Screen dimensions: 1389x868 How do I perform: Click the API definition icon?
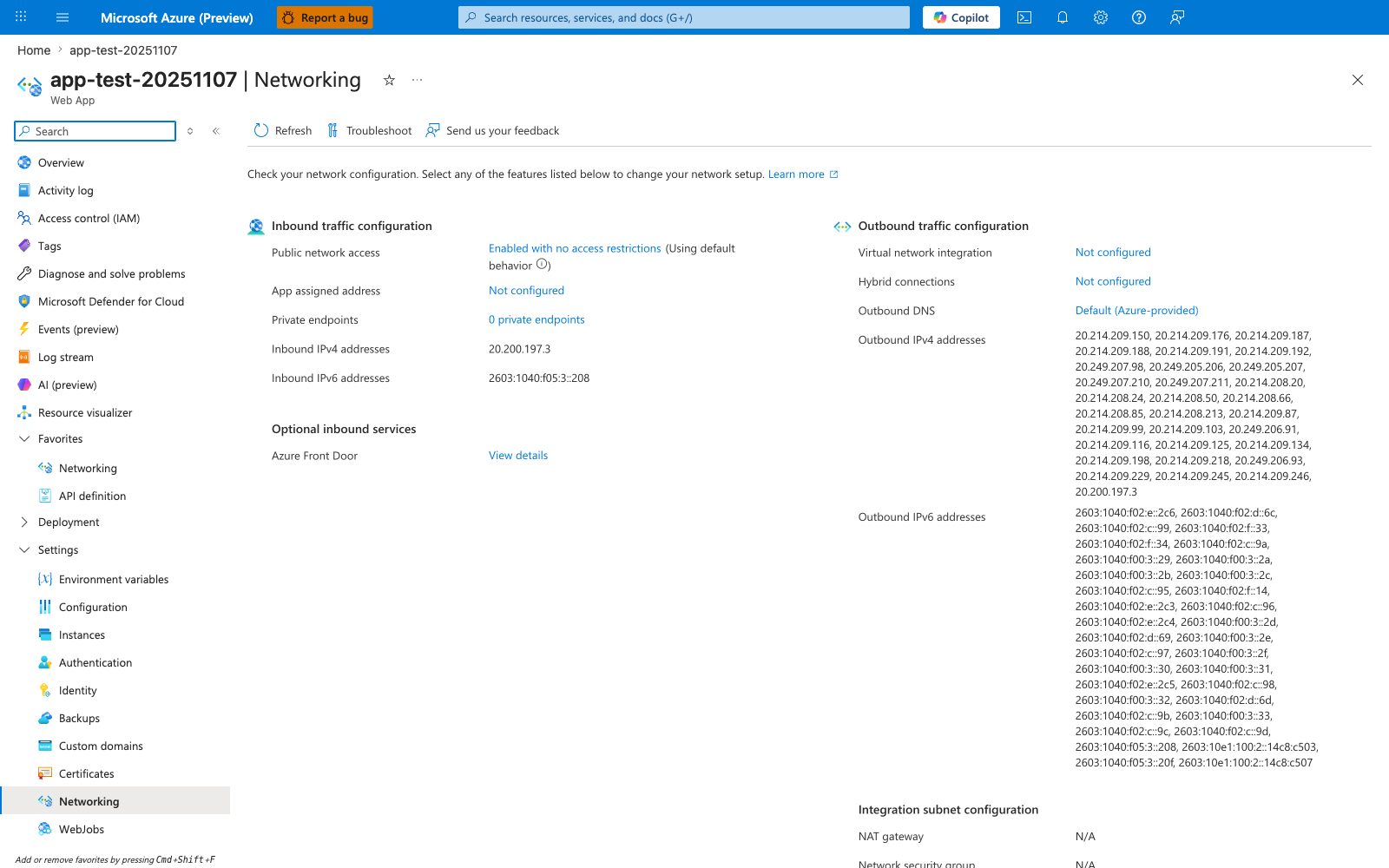pos(45,496)
